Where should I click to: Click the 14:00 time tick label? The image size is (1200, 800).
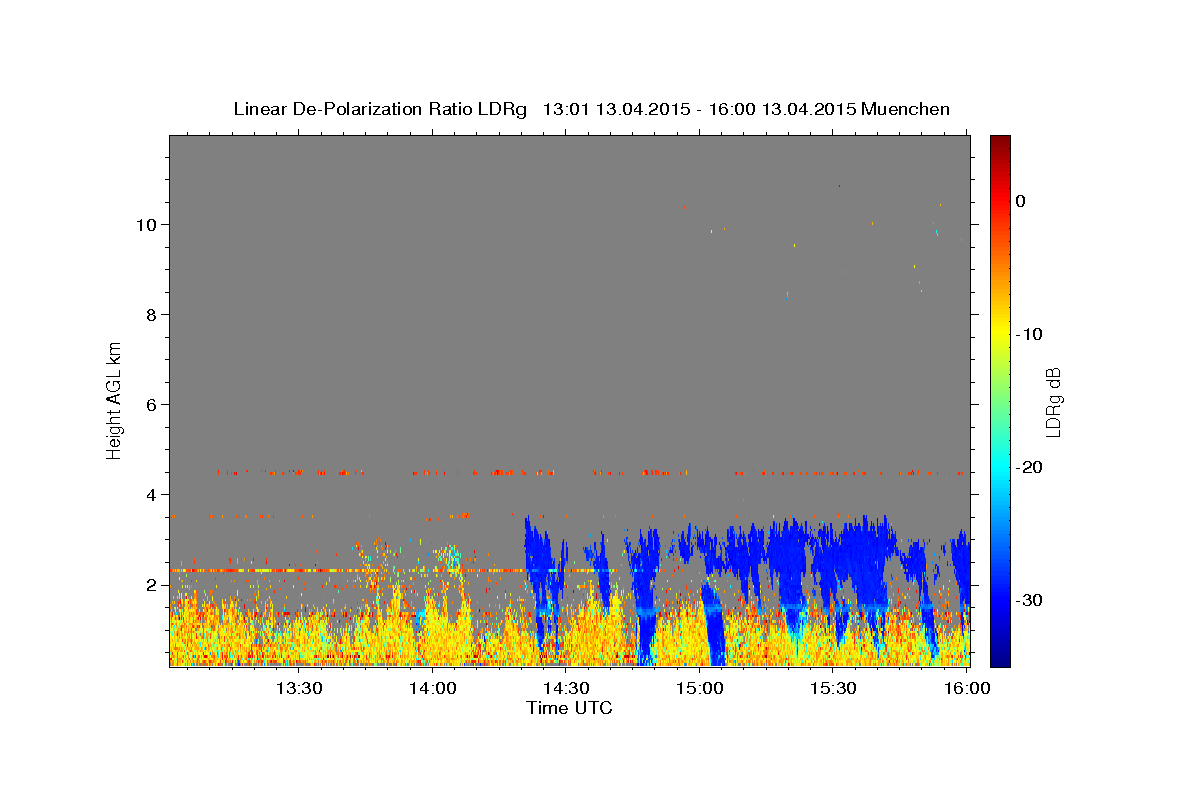(433, 688)
